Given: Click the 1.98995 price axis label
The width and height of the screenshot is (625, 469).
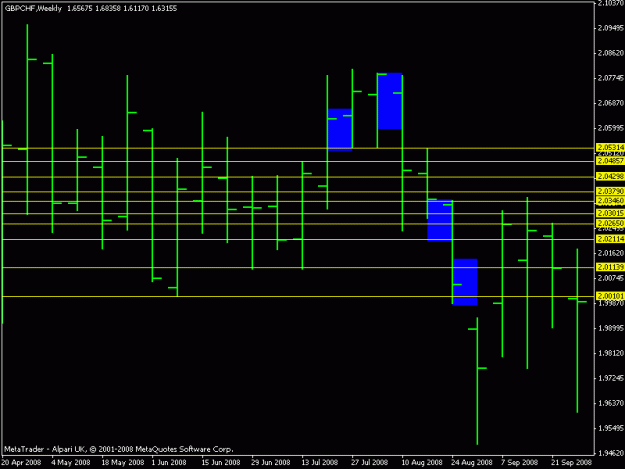Looking at the screenshot, I should click(x=611, y=328).
